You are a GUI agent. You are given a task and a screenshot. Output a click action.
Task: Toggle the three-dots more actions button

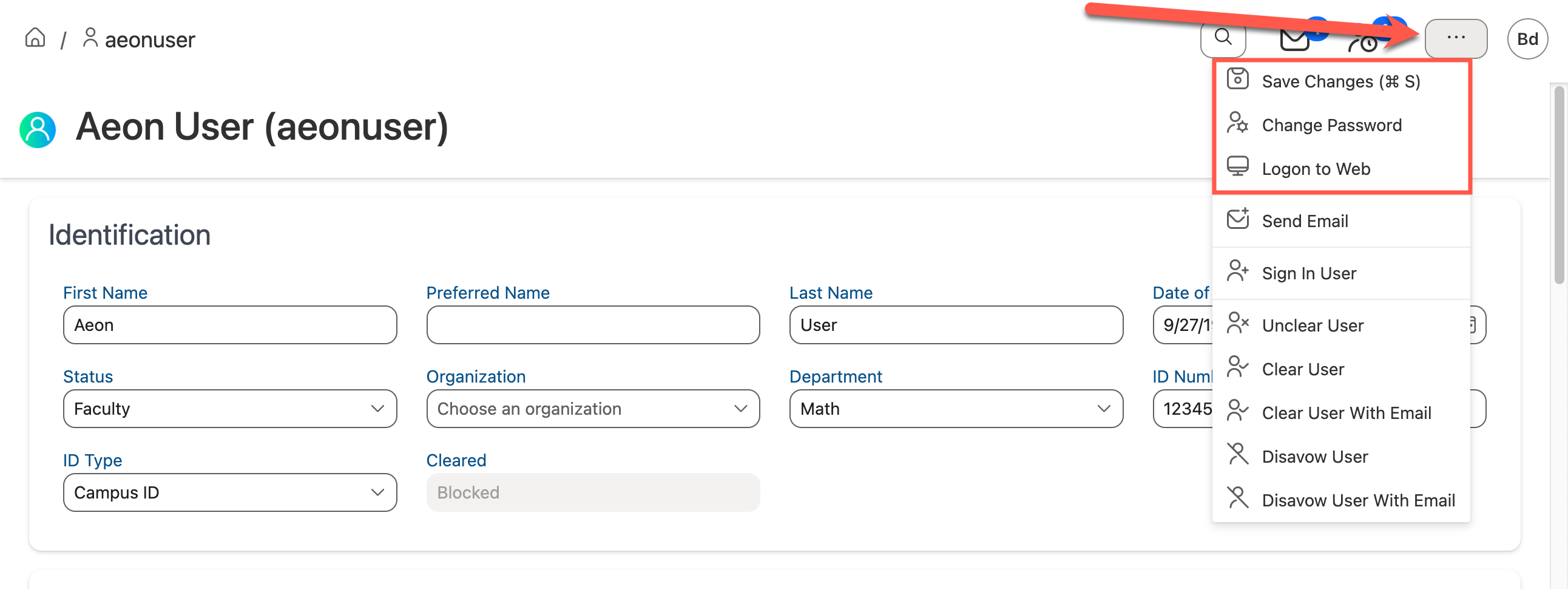pyautogui.click(x=1455, y=38)
